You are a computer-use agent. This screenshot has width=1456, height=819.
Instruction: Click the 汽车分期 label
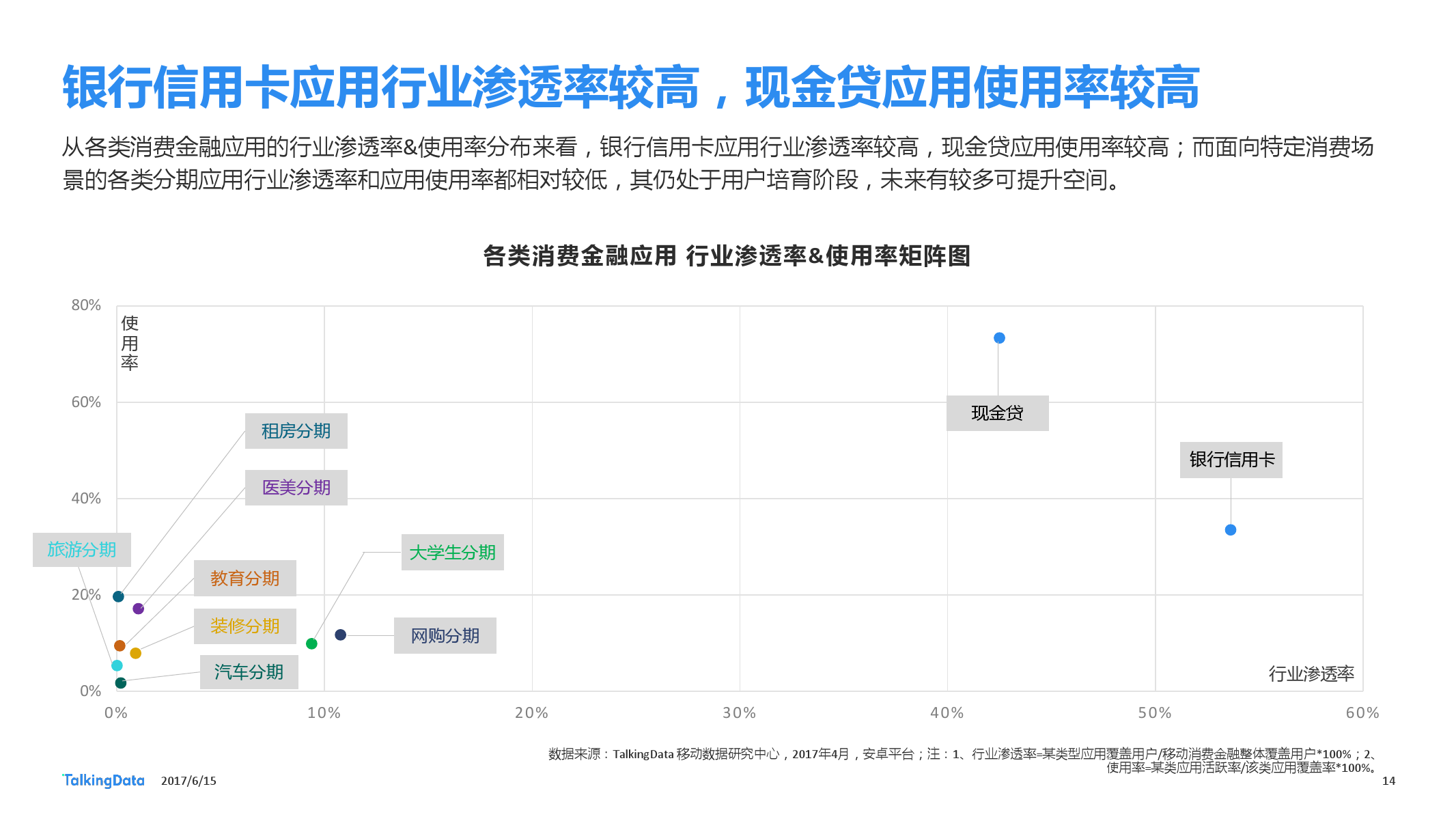(249, 672)
